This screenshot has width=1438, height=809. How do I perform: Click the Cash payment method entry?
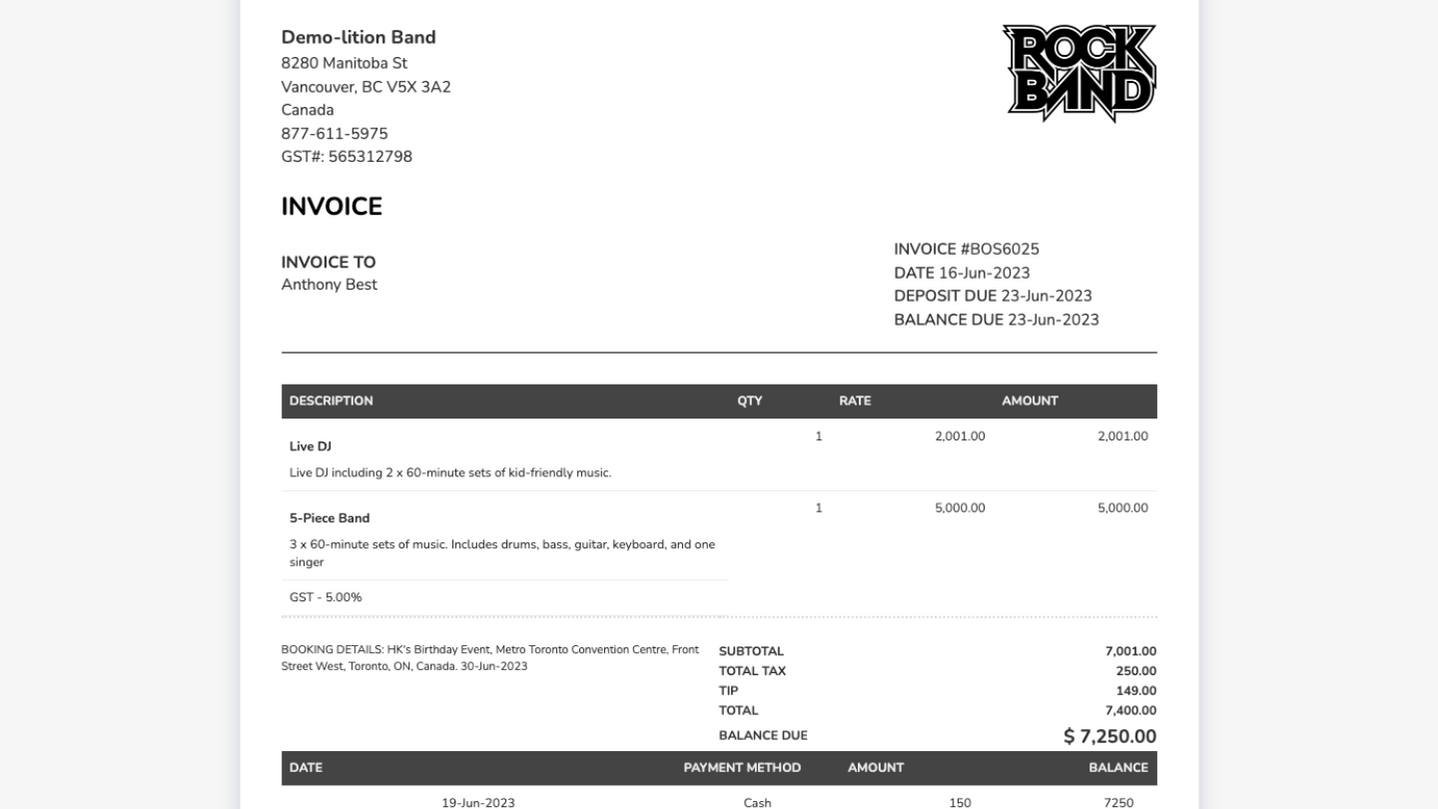[x=757, y=802]
